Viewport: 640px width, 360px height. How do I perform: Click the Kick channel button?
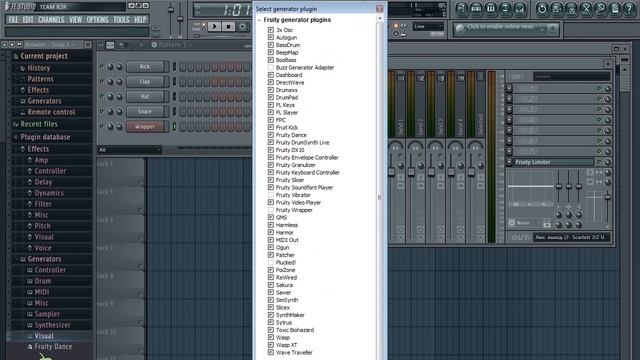pyautogui.click(x=145, y=67)
